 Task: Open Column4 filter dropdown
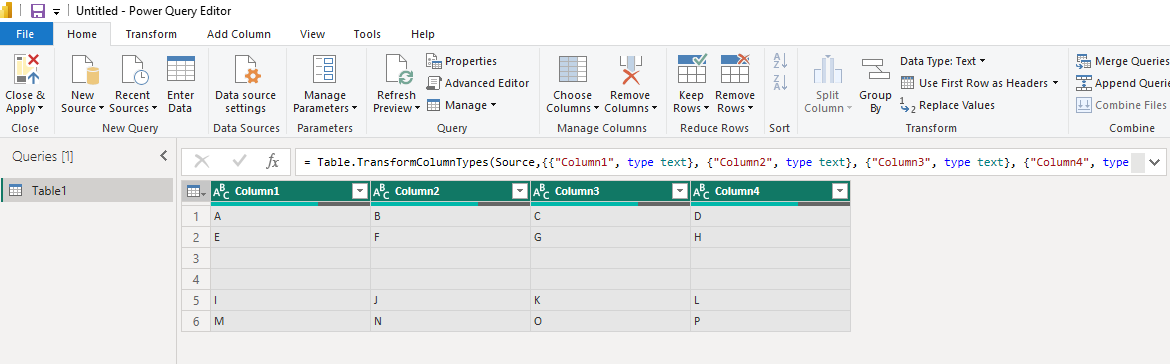pos(840,192)
